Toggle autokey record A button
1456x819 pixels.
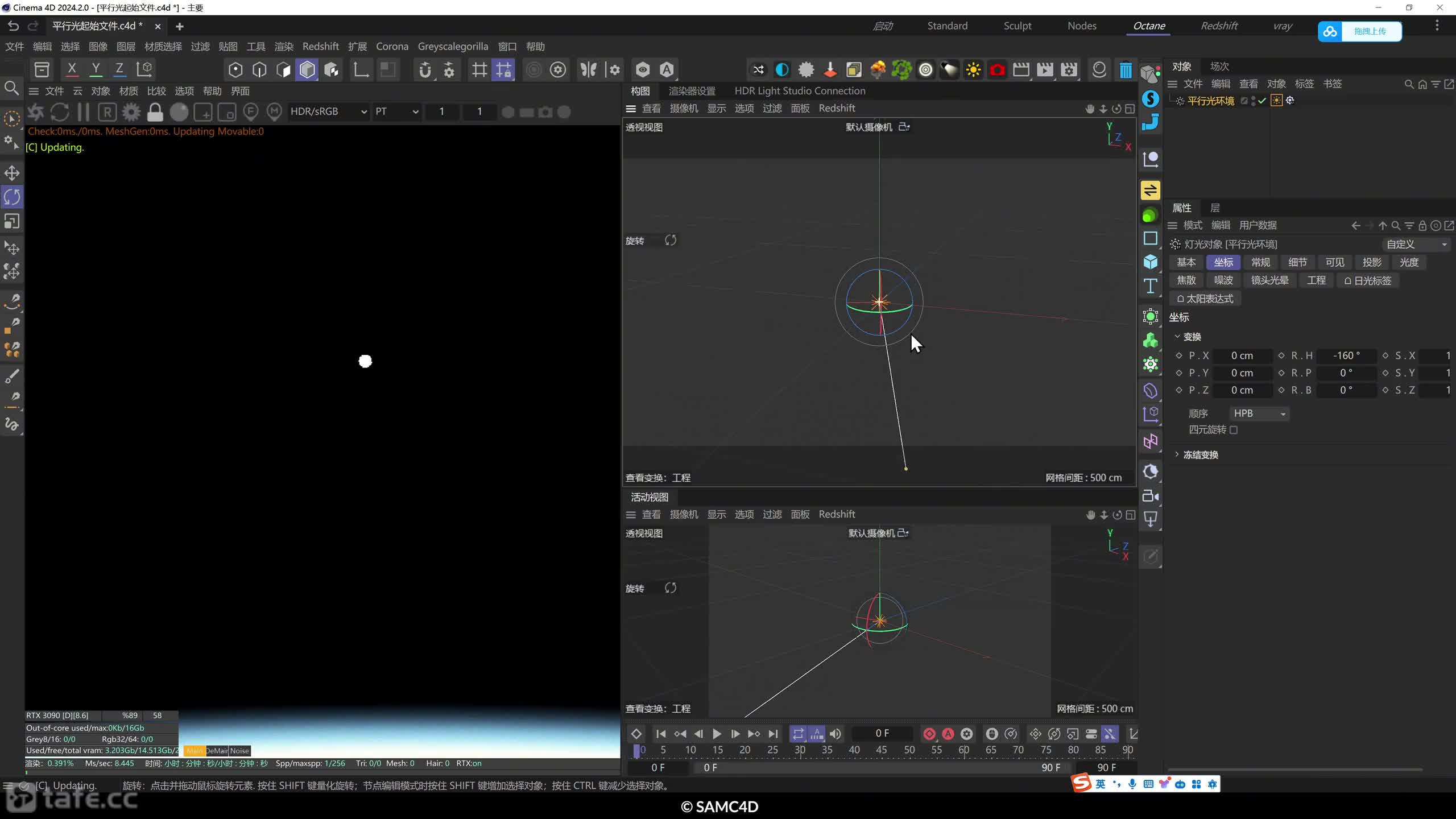[x=948, y=734]
